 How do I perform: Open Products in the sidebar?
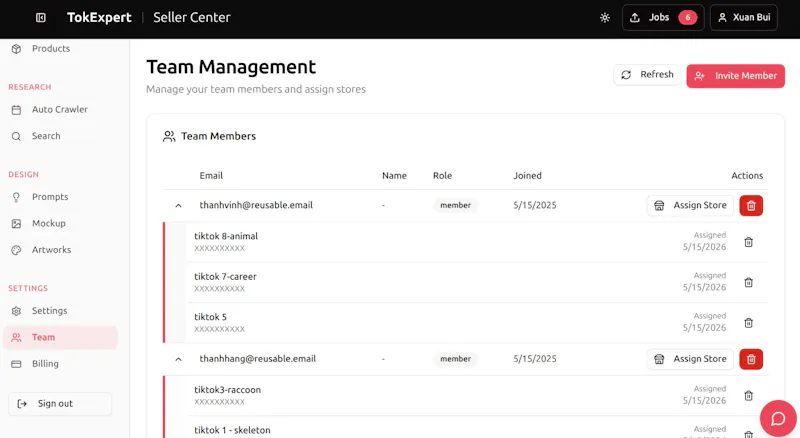[x=51, y=48]
